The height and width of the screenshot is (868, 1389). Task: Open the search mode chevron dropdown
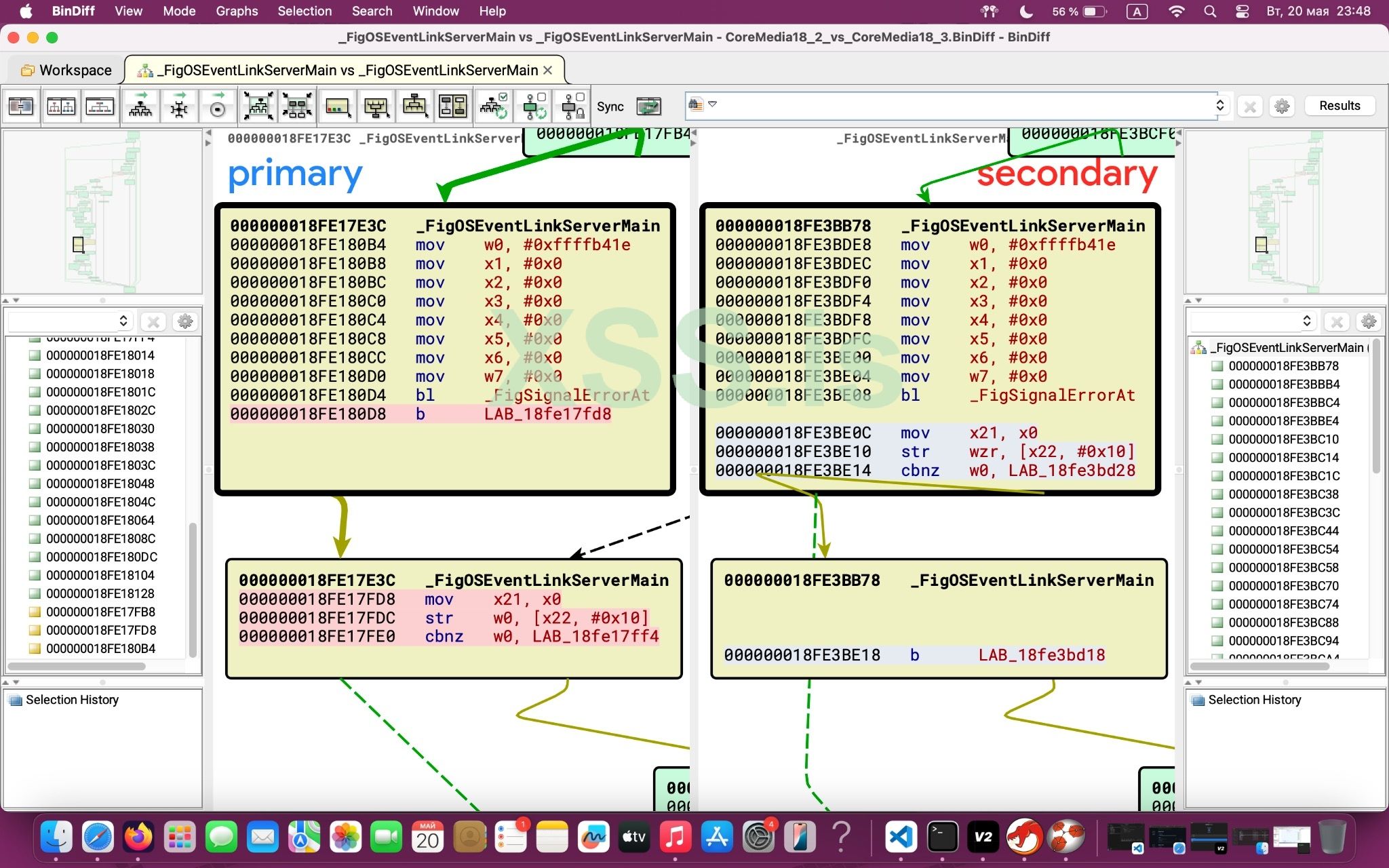pyautogui.click(x=712, y=104)
